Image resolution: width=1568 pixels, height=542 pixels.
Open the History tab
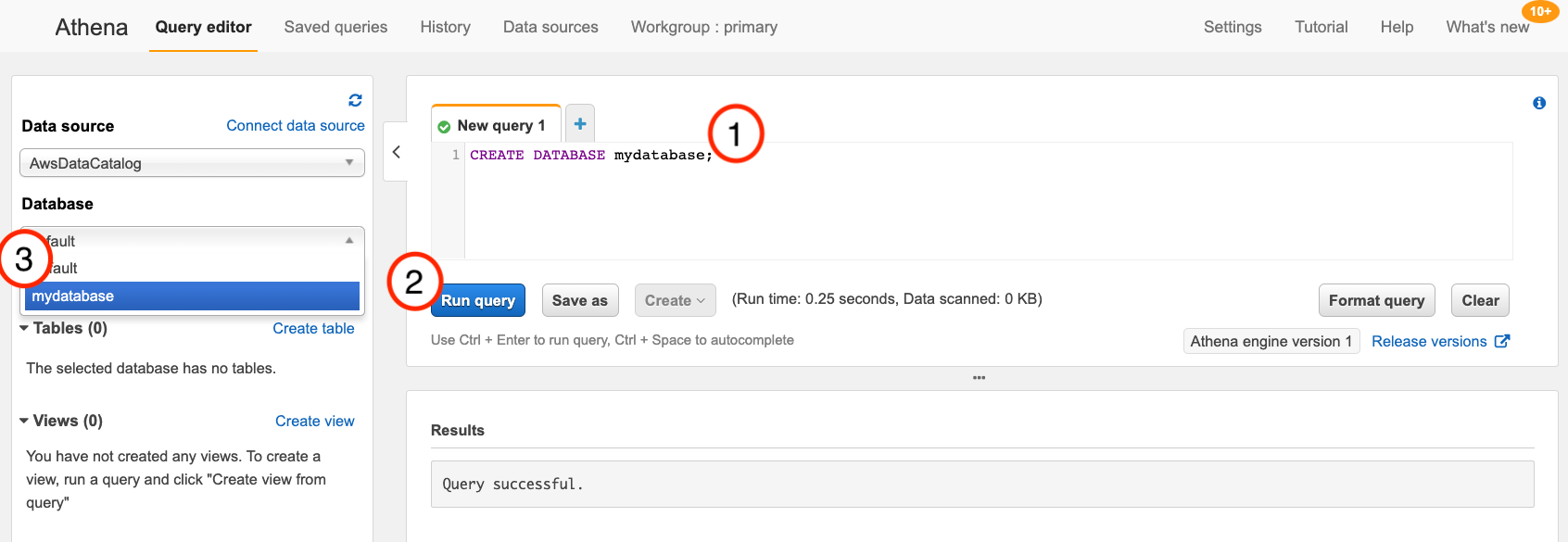point(445,27)
